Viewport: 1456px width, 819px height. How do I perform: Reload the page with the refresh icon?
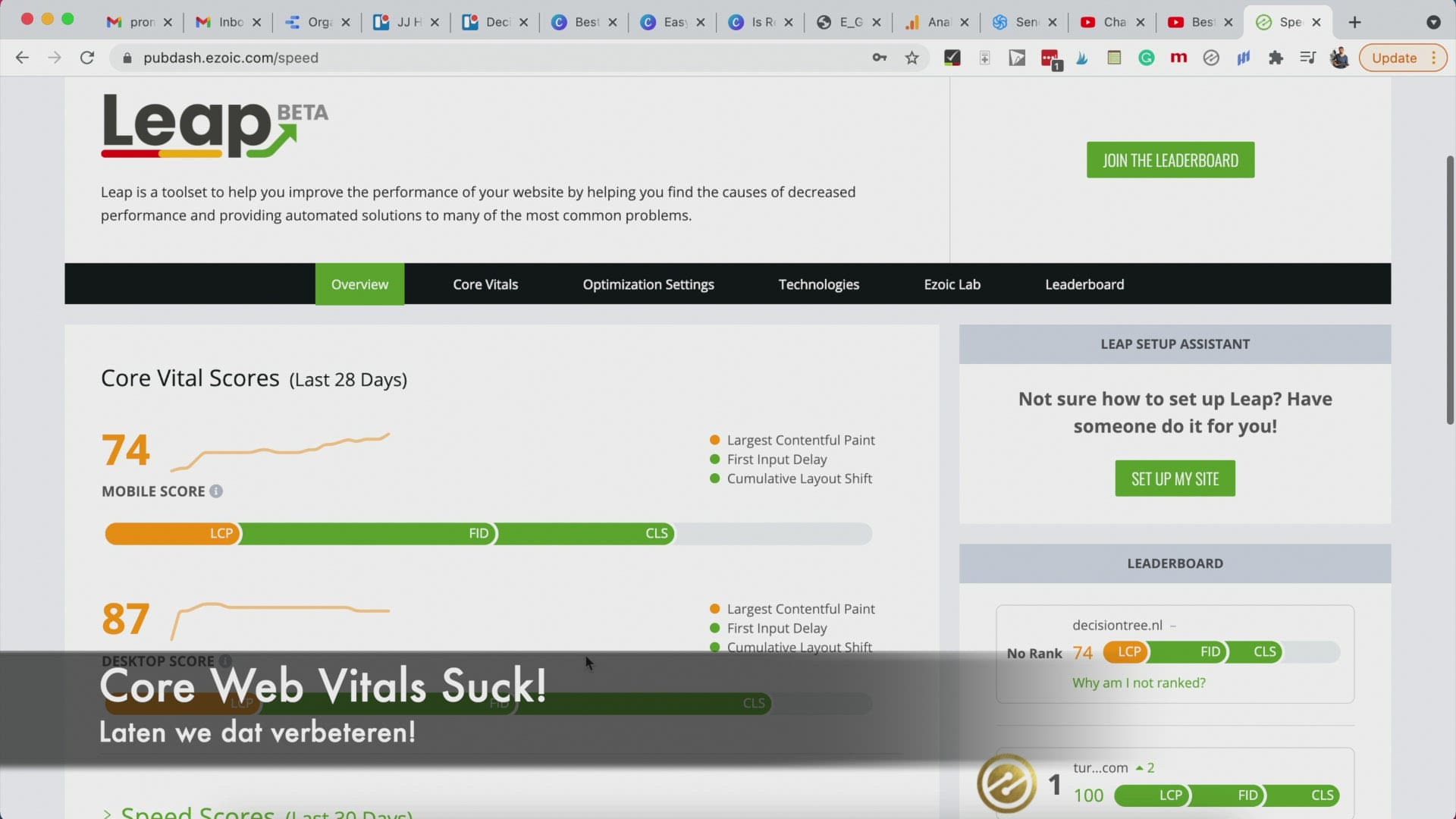(x=87, y=58)
